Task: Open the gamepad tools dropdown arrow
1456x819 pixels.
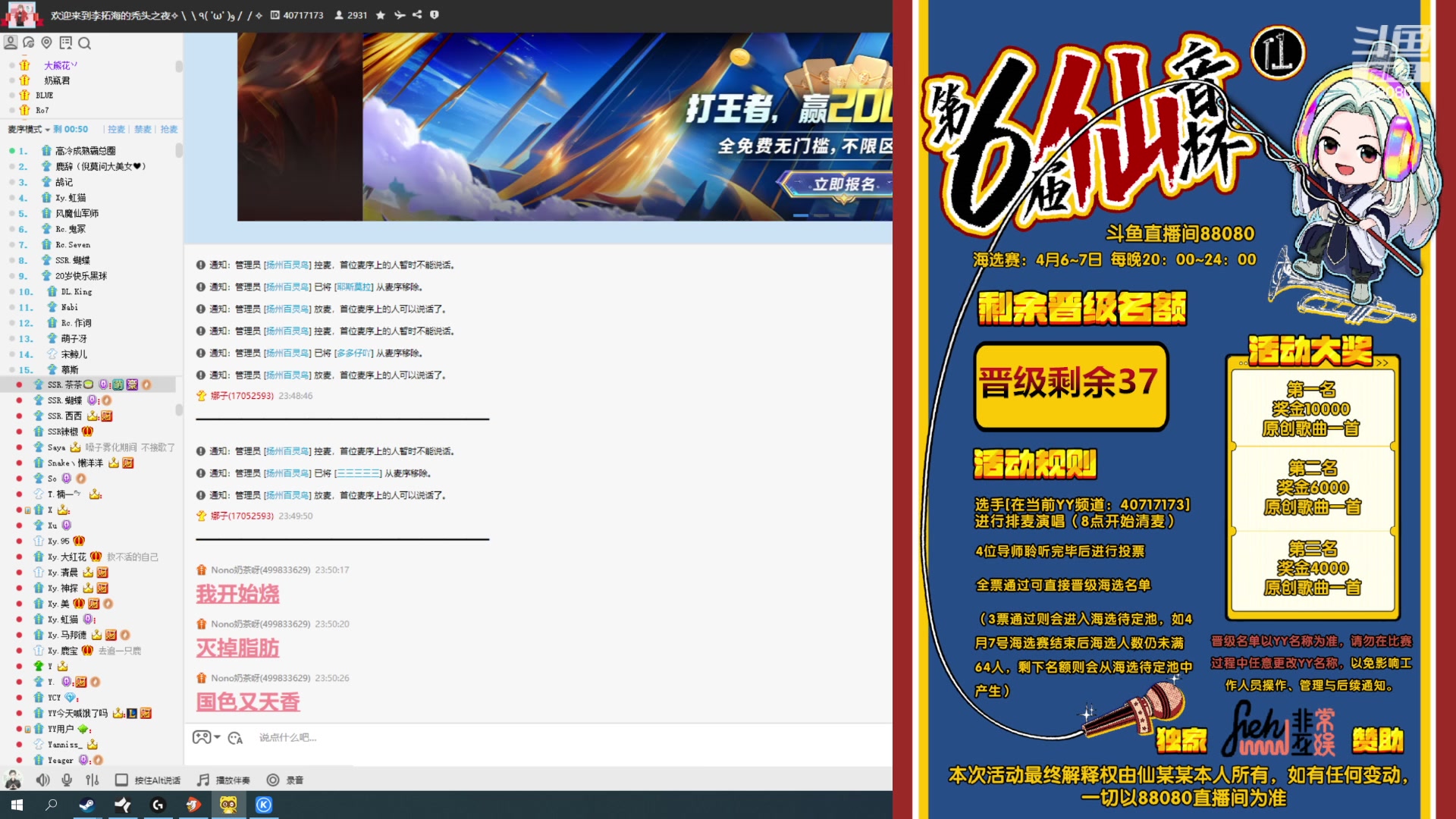Action: coord(218,737)
